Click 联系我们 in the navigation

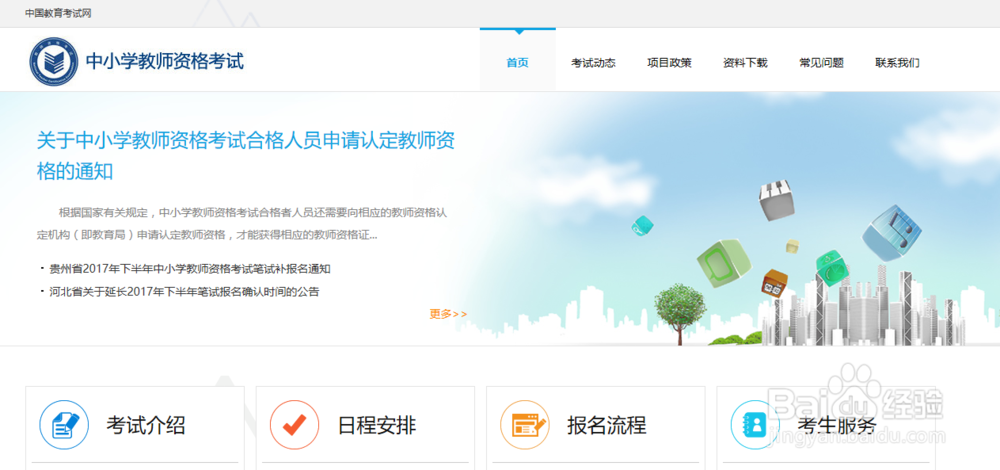point(897,63)
